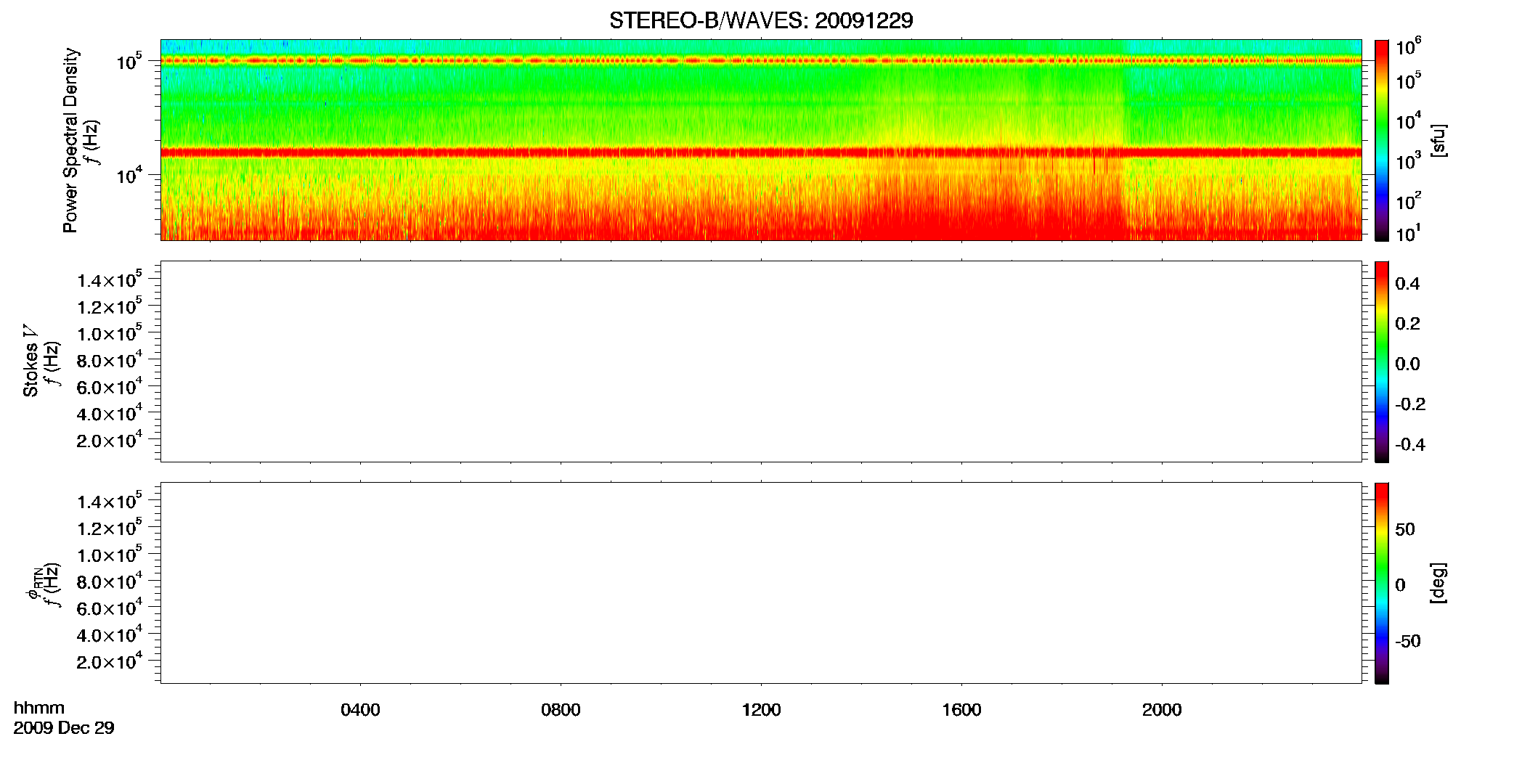Click the 1600 time axis label
The image size is (1522, 784).
(961, 710)
